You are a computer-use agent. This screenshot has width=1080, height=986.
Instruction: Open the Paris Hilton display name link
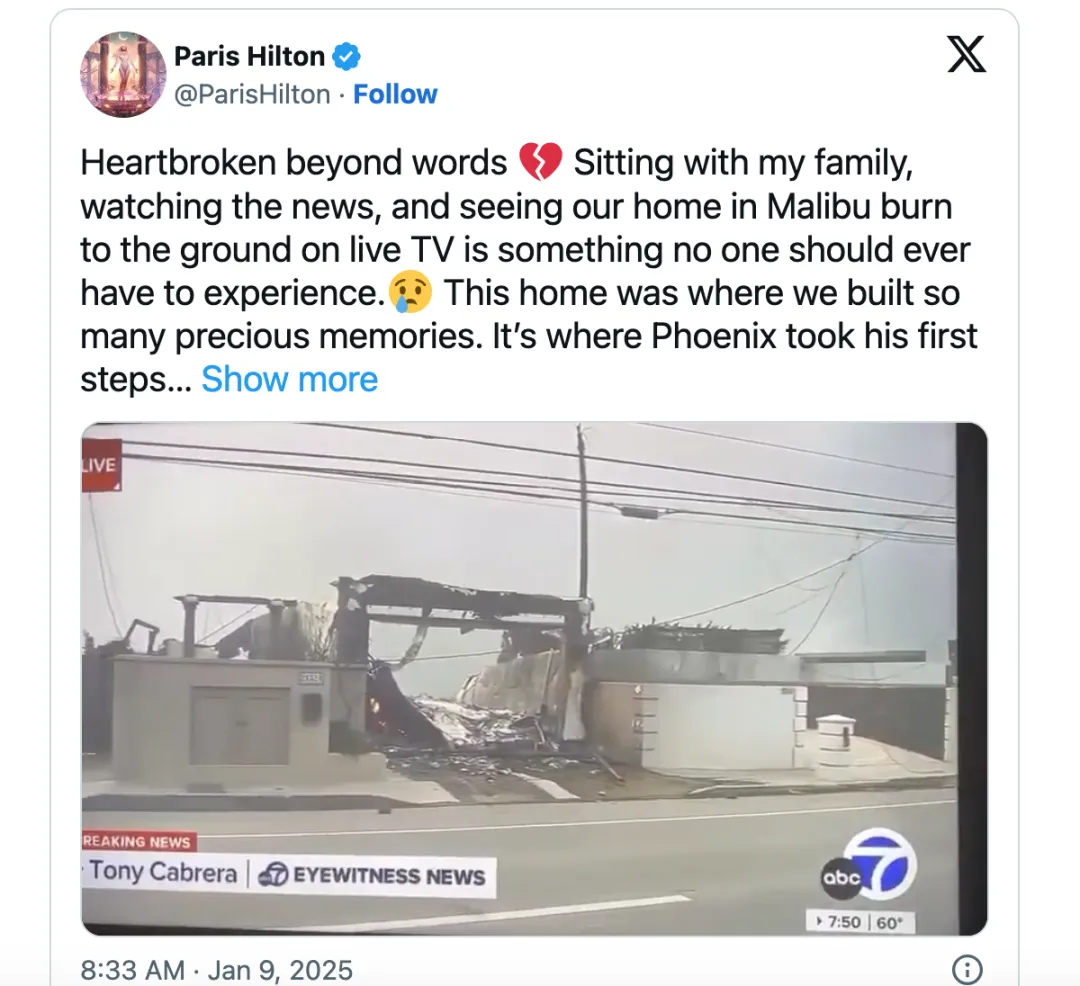[x=249, y=56]
